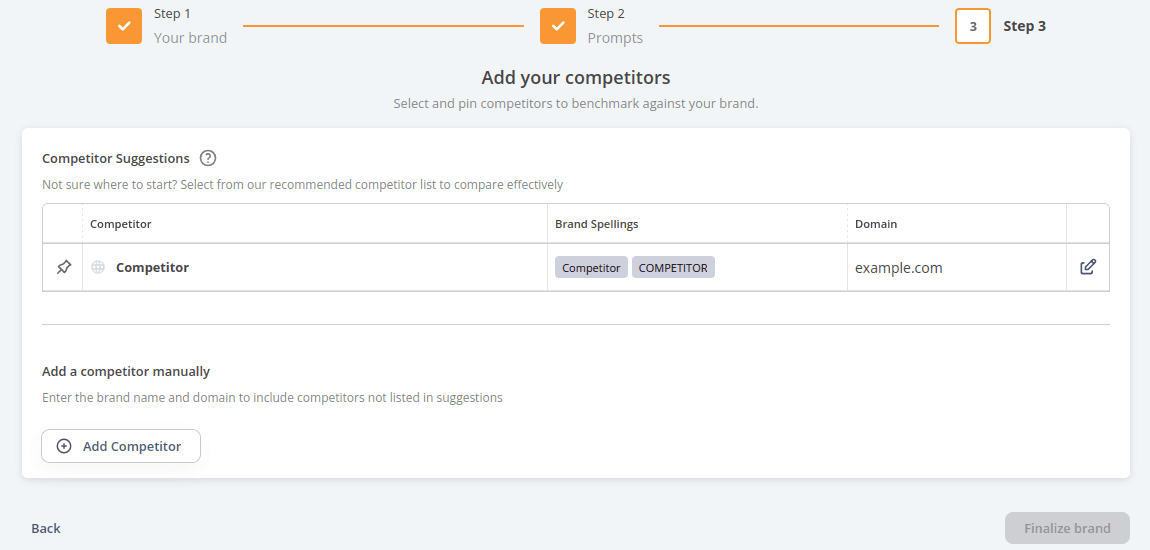The image size is (1150, 550).
Task: Pin the Competitor row
Action: coord(64,268)
